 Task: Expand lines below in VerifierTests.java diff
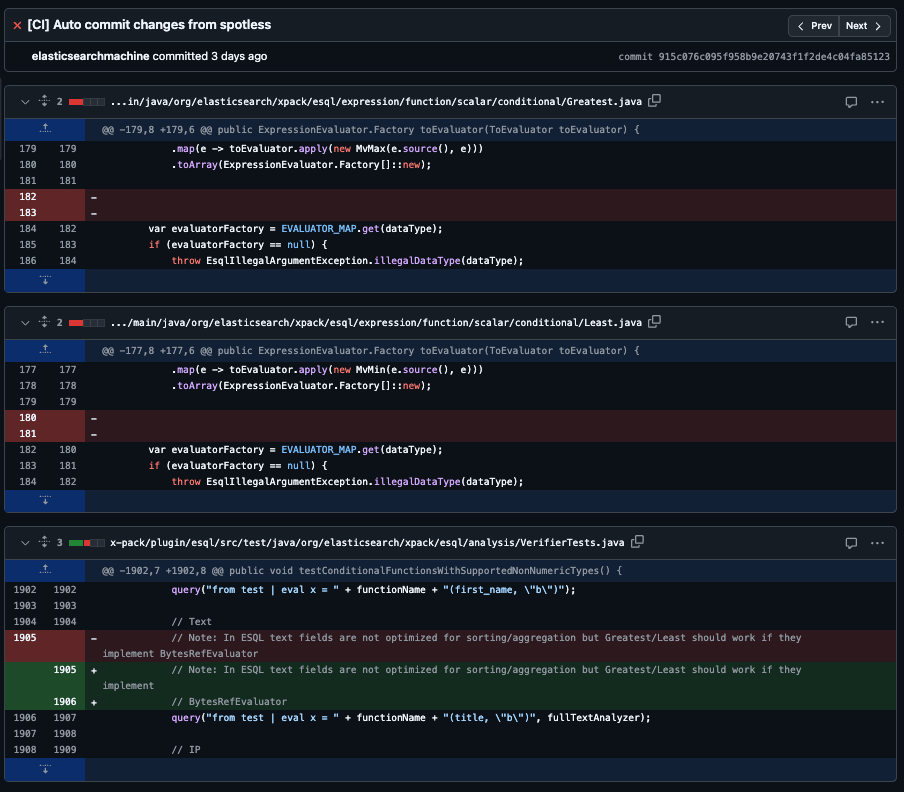[44, 769]
